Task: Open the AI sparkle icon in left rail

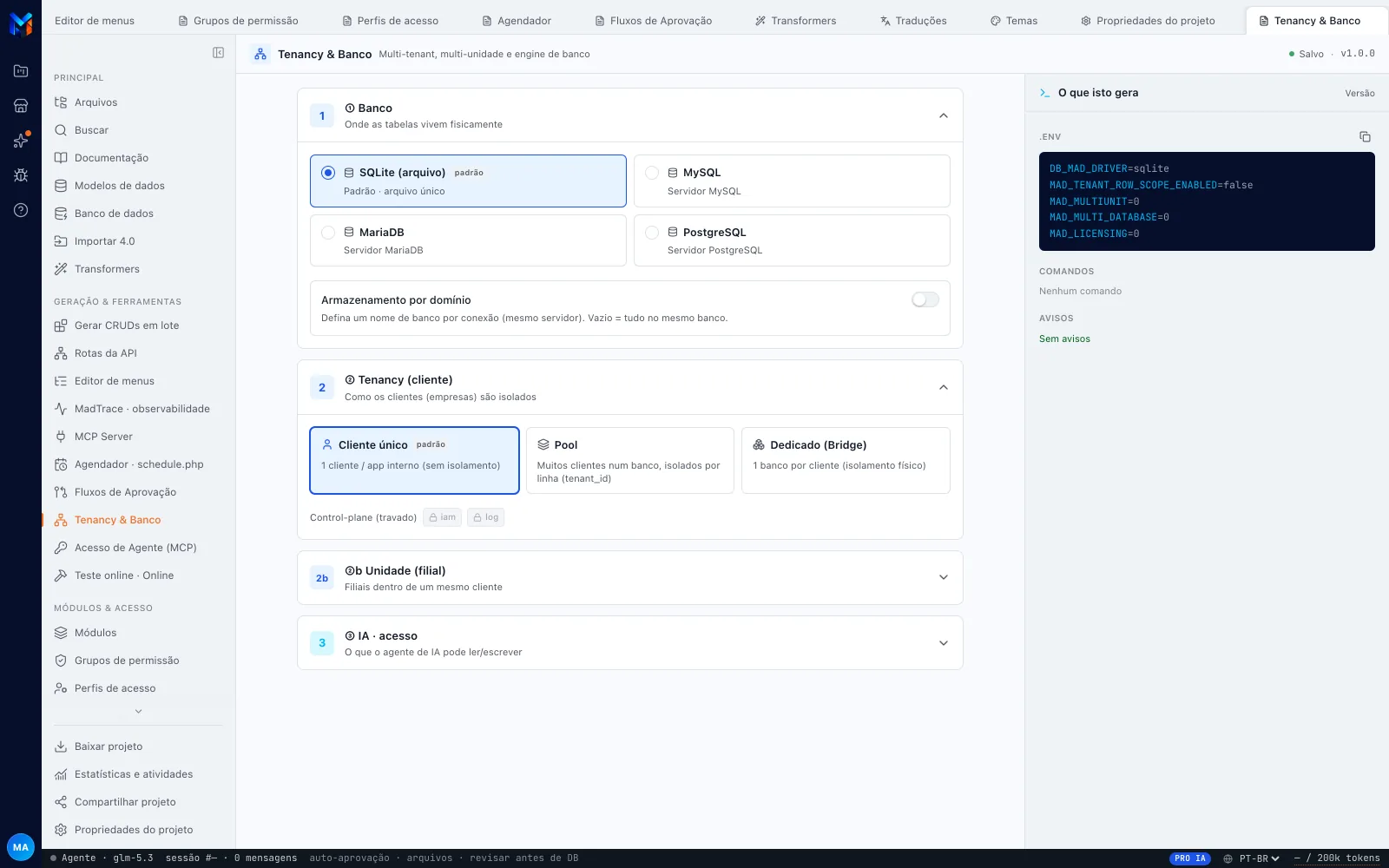Action: 21,141
